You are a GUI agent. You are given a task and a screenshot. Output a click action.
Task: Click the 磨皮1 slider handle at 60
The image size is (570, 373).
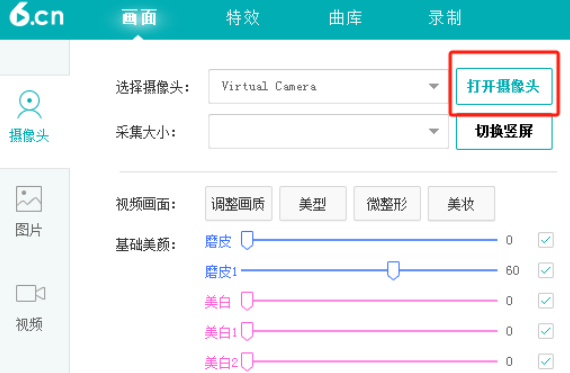click(x=393, y=270)
